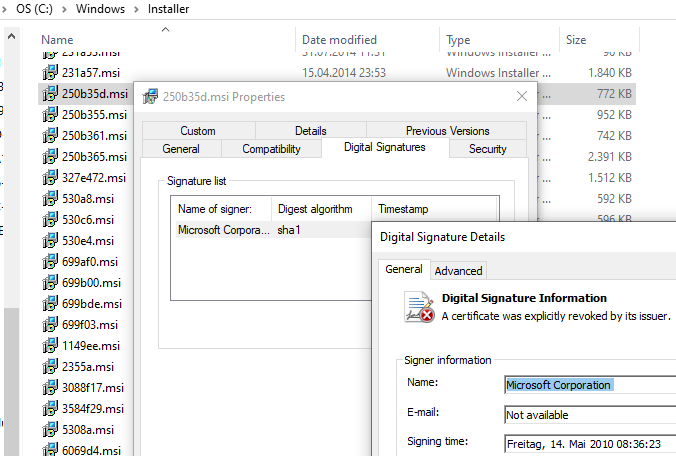
Task: Click the 231a57.msi file icon
Action: click(x=50, y=72)
